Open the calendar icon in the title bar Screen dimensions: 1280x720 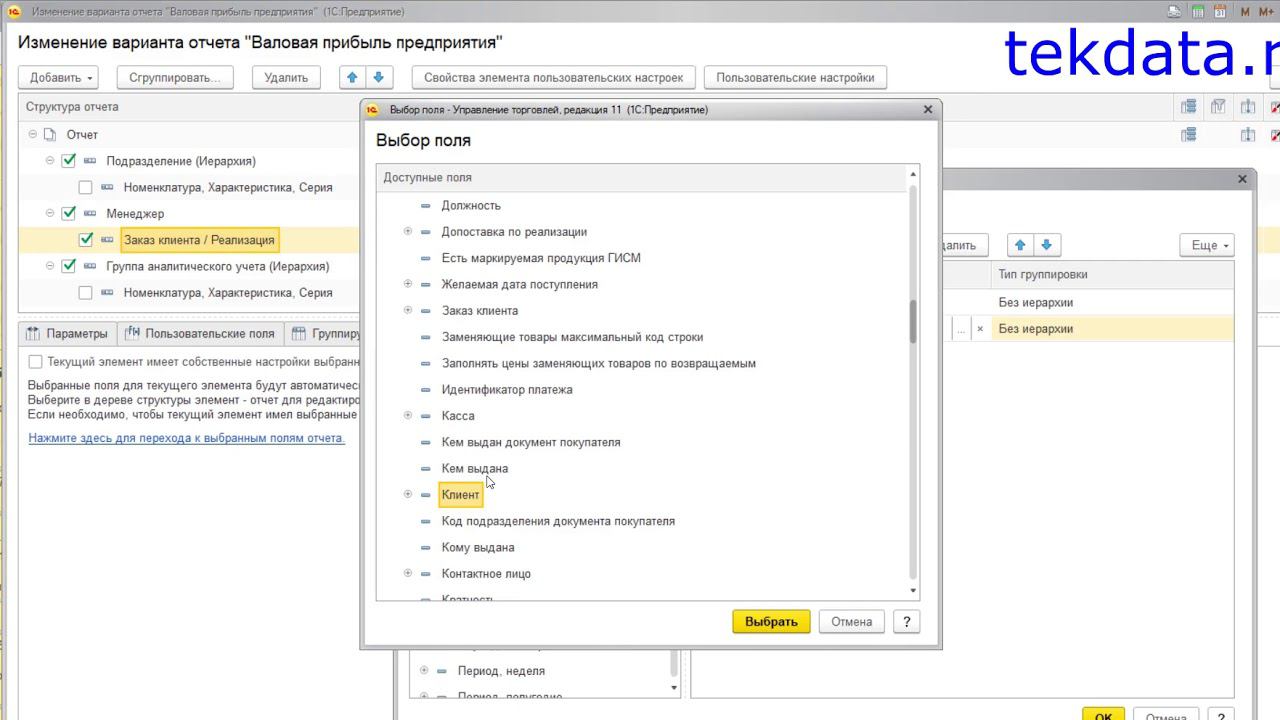click(1219, 12)
